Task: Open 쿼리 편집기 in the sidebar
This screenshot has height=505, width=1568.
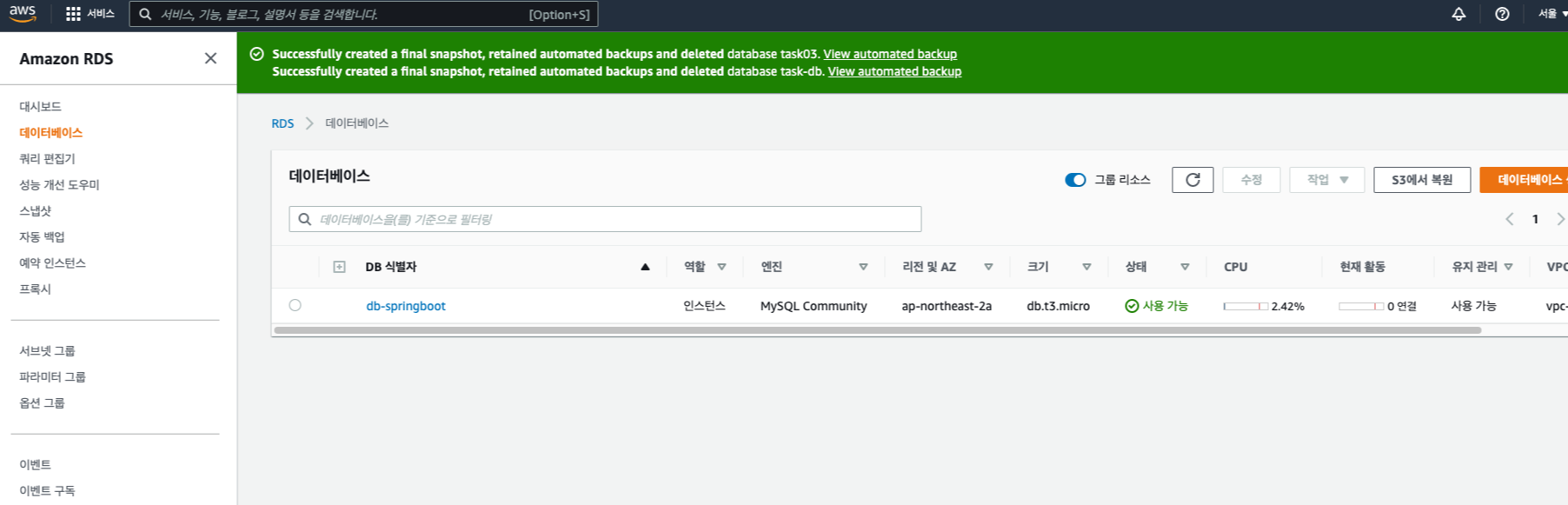Action: point(47,158)
